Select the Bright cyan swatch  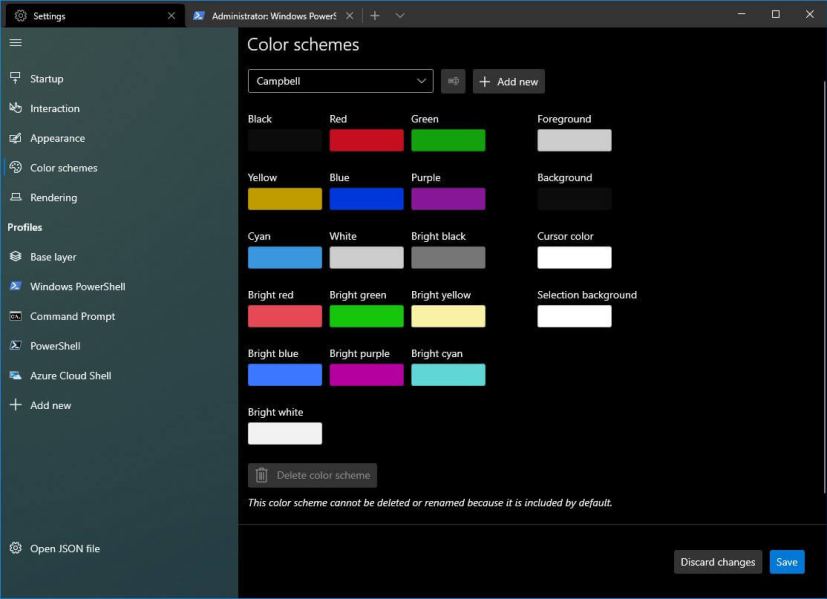448,374
